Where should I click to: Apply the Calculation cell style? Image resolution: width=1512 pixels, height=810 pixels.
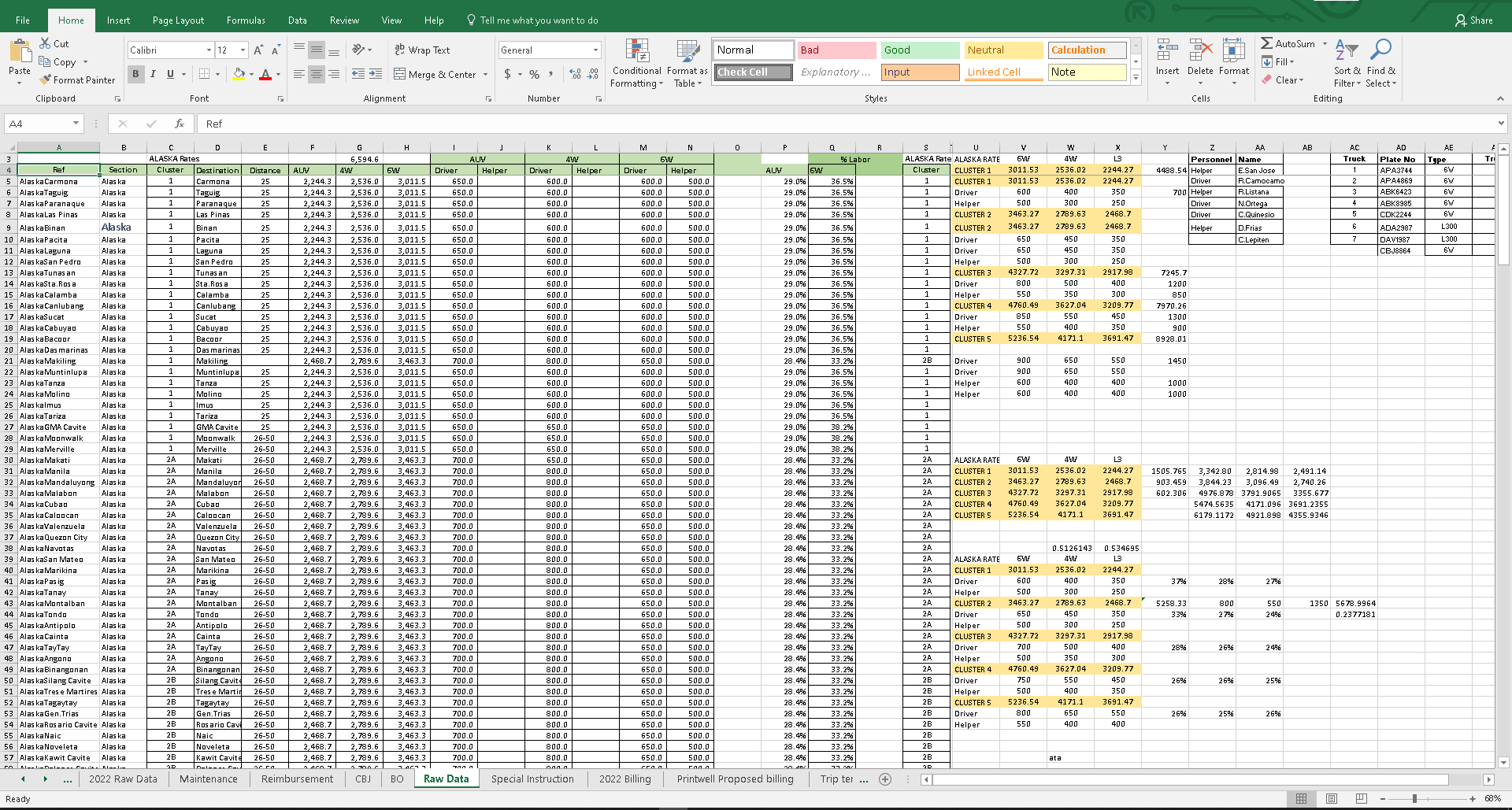pyautogui.click(x=1087, y=50)
